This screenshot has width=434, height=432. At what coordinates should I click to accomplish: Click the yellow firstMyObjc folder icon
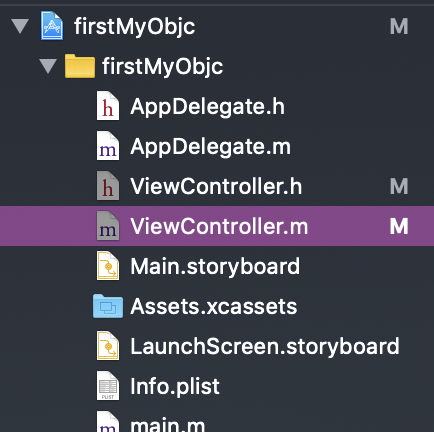(x=80, y=66)
